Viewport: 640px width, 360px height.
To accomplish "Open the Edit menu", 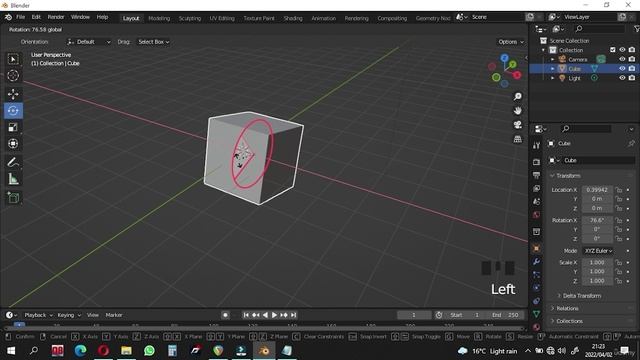I will 36,17.
